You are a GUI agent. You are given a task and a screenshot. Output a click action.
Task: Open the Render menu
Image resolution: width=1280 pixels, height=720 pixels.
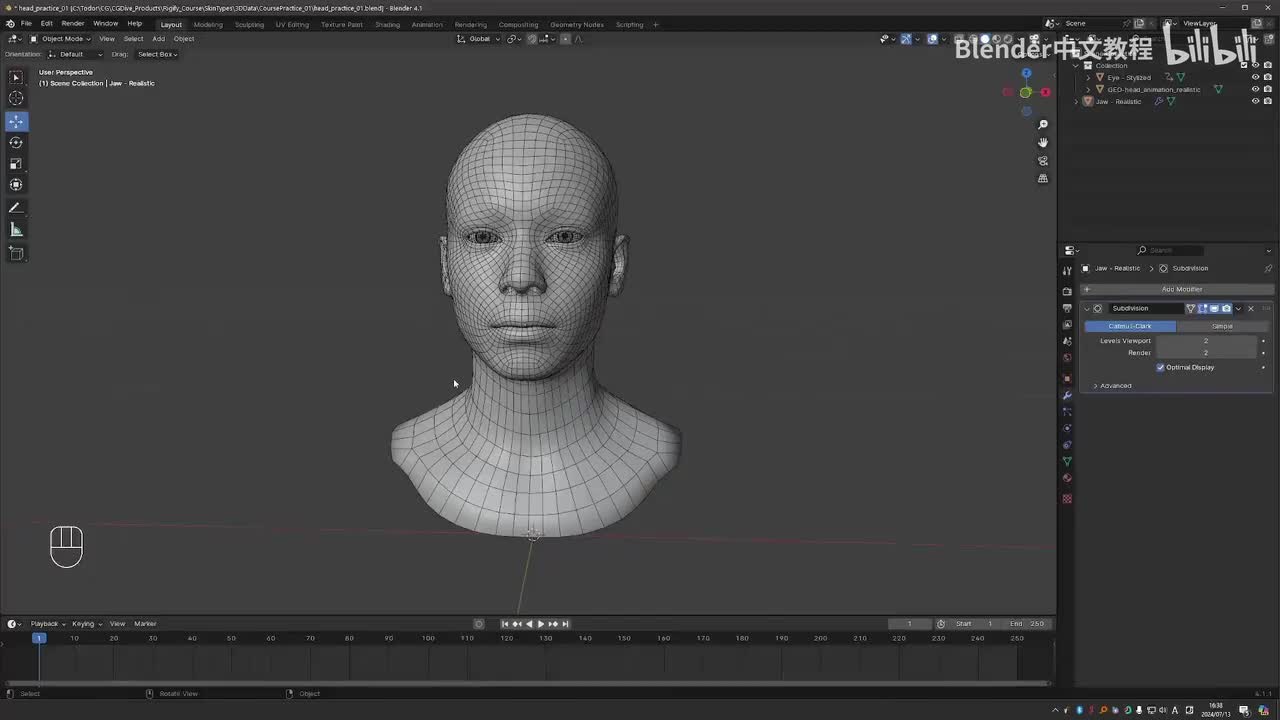73,23
